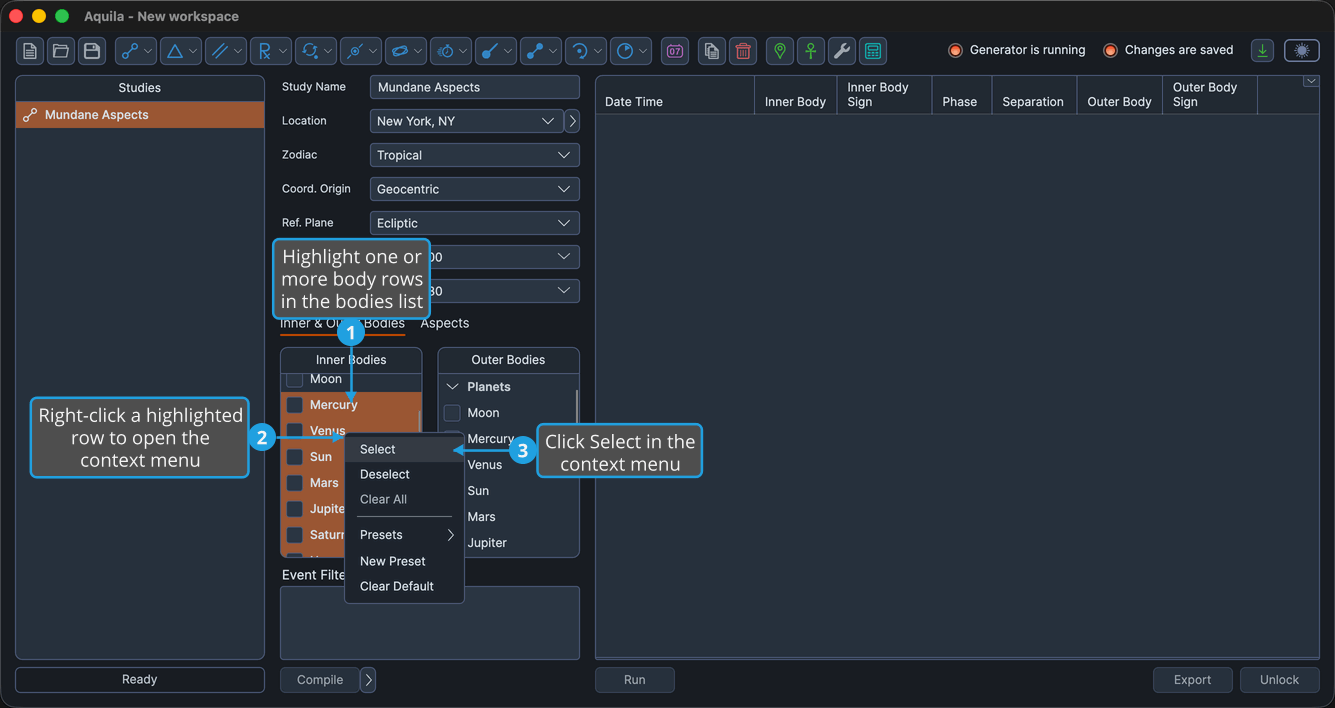
Task: Click the Open folder toolbar icon
Action: [61, 51]
